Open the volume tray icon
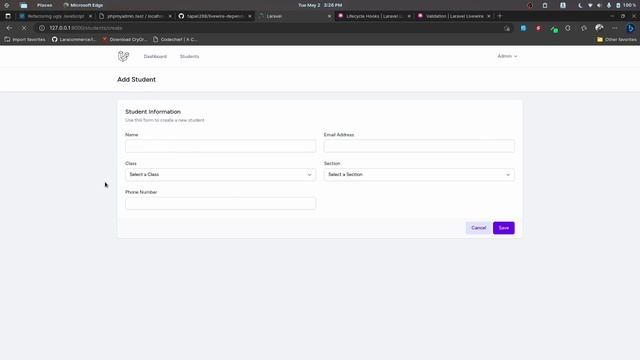 pyautogui.click(x=599, y=5)
